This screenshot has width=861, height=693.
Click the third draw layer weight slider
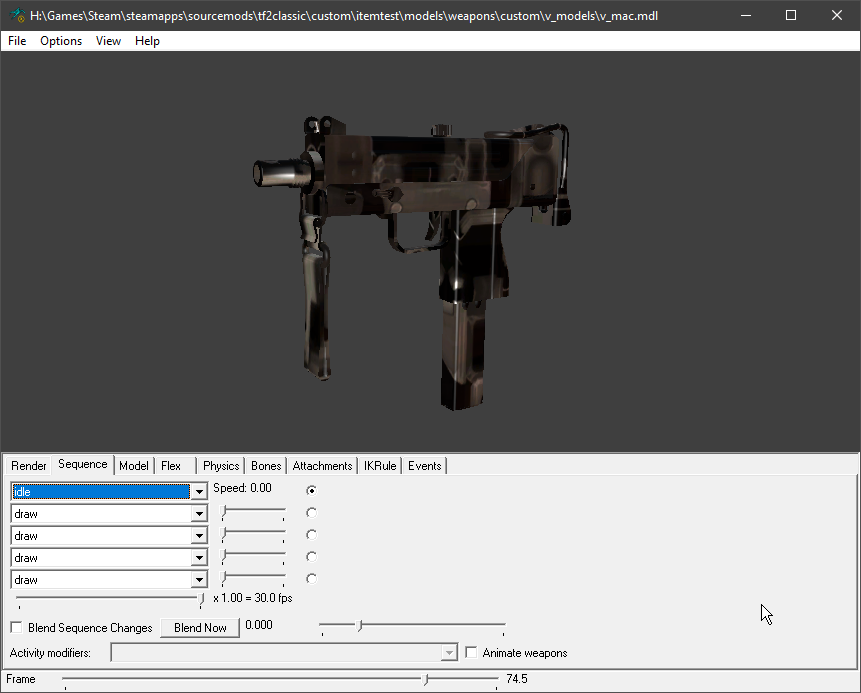tap(253, 557)
